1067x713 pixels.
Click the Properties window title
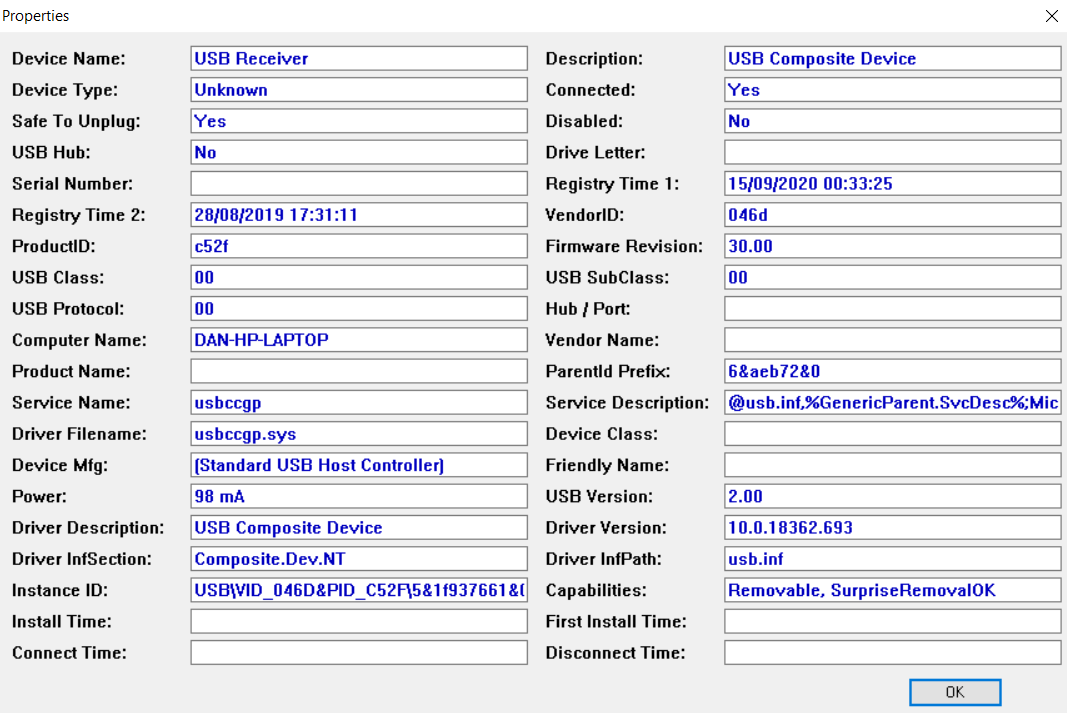[x=35, y=16]
